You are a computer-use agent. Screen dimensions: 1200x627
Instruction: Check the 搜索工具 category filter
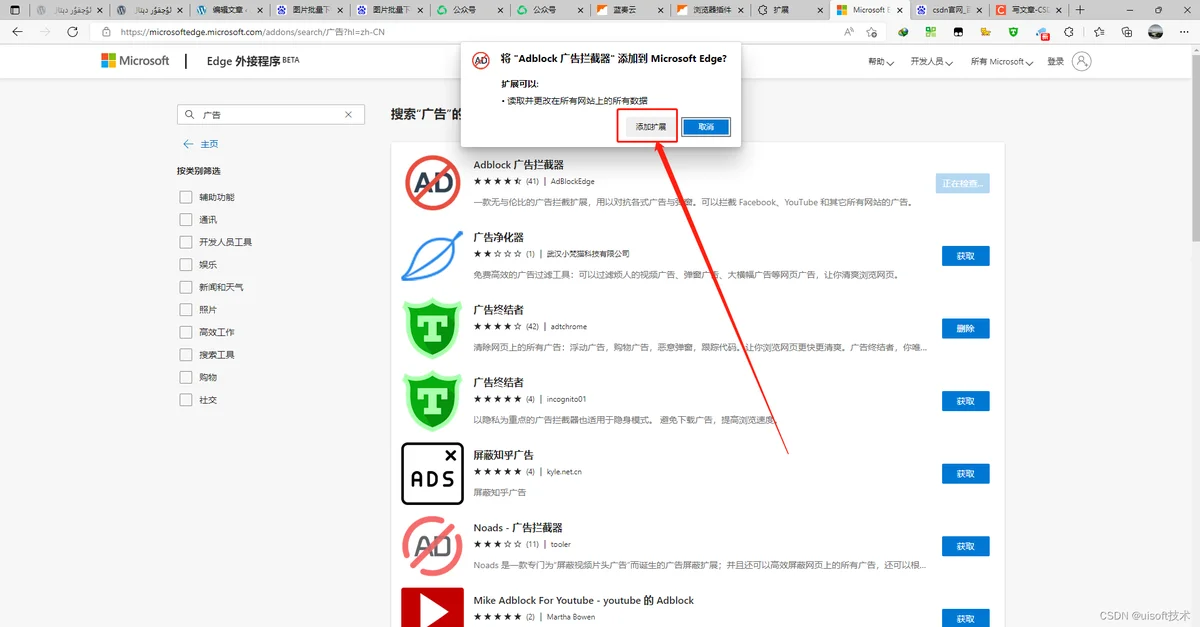pos(186,355)
